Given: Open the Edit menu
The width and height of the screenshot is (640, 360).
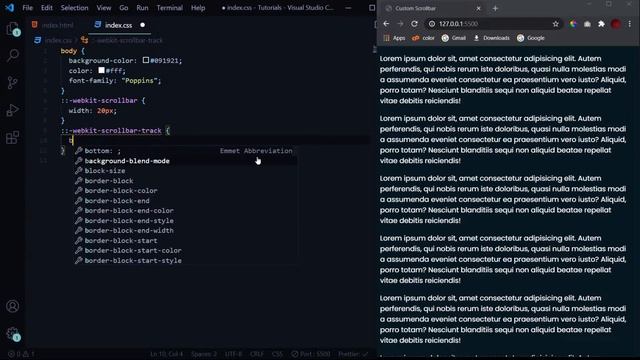Looking at the screenshot, I should click(x=47, y=8).
